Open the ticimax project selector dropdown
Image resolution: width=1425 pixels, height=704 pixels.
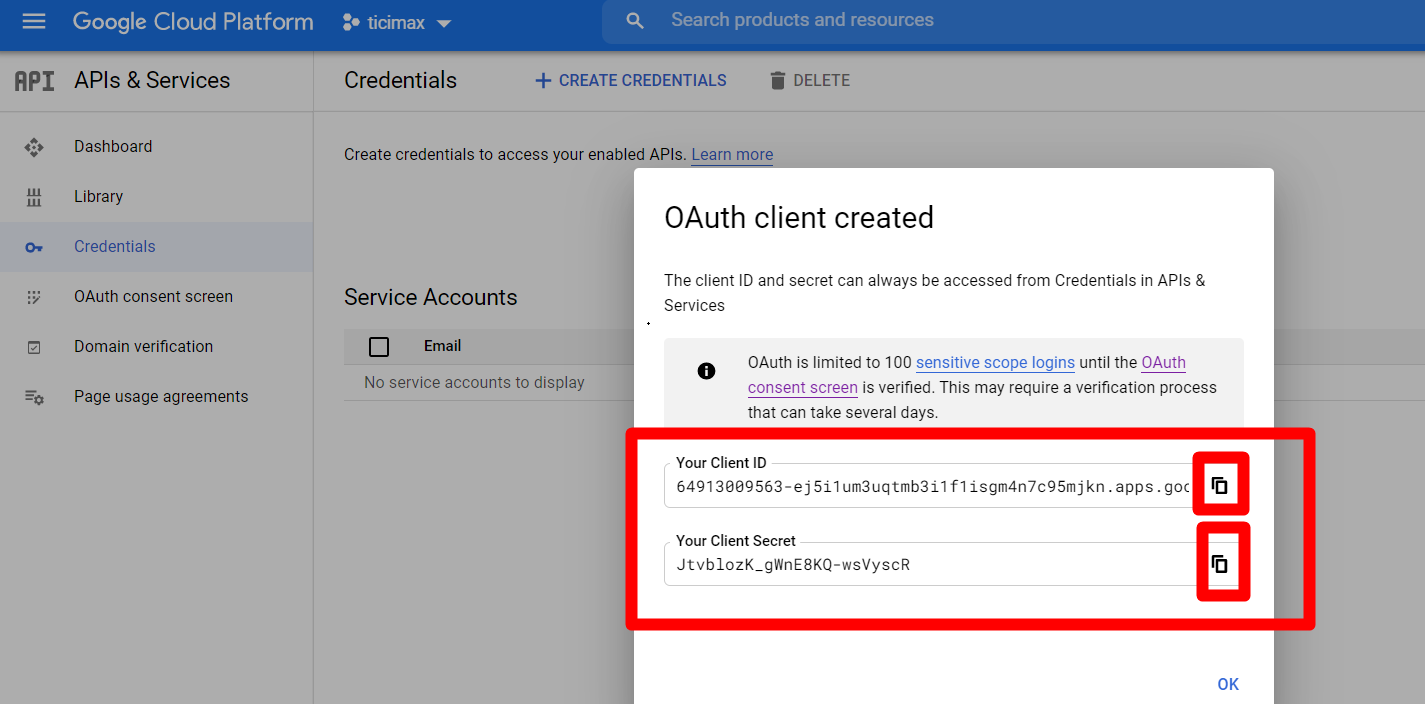pyautogui.click(x=397, y=22)
